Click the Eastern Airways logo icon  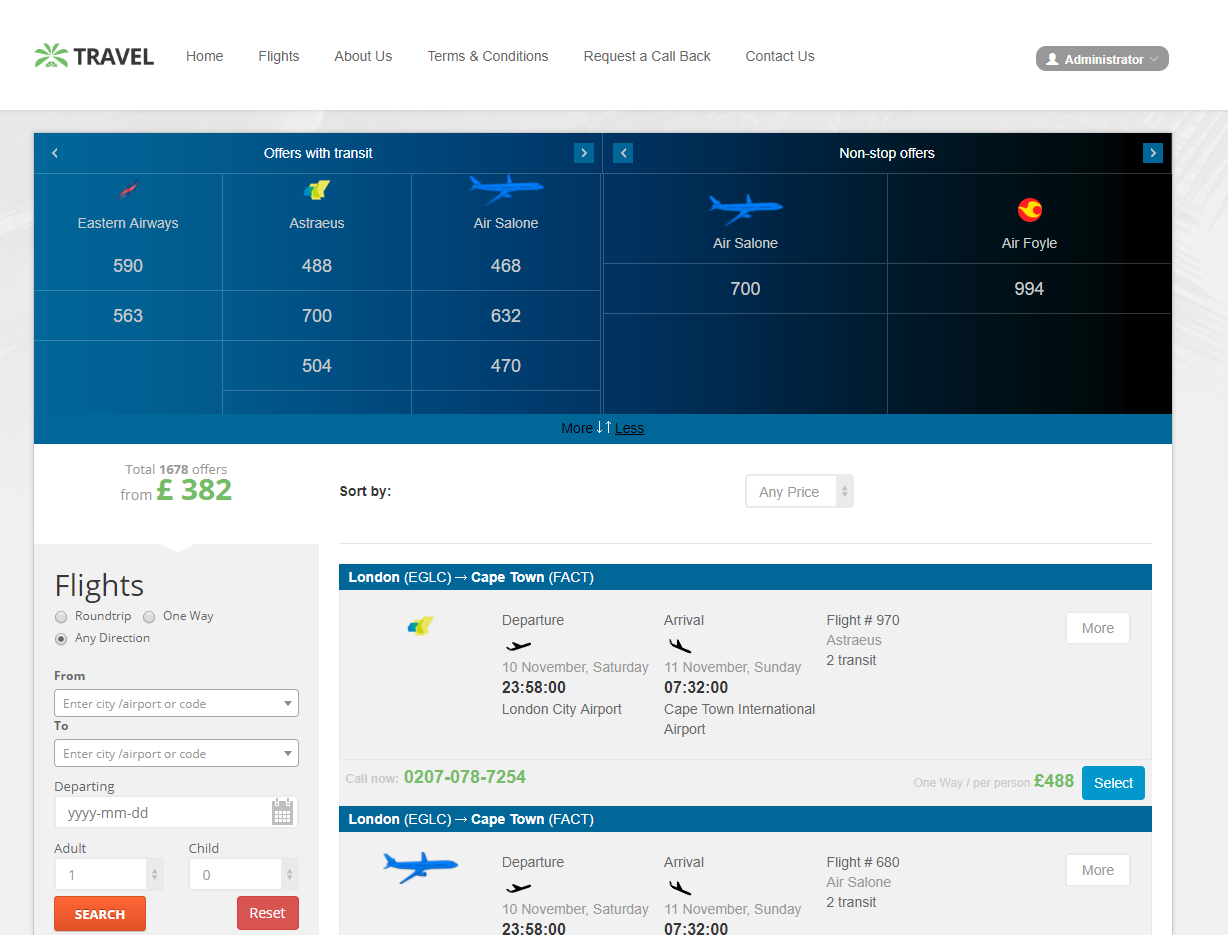coord(128,189)
